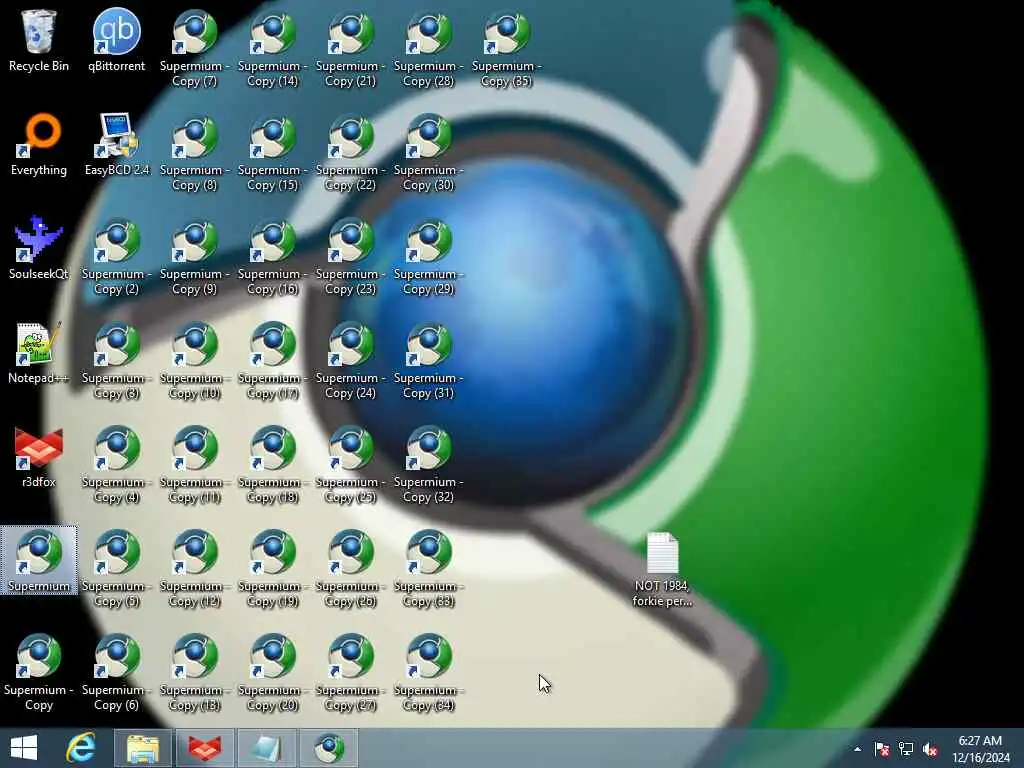Screen dimensions: 1024x768
Task: Open File Explorer from the taskbar
Action: click(x=143, y=748)
